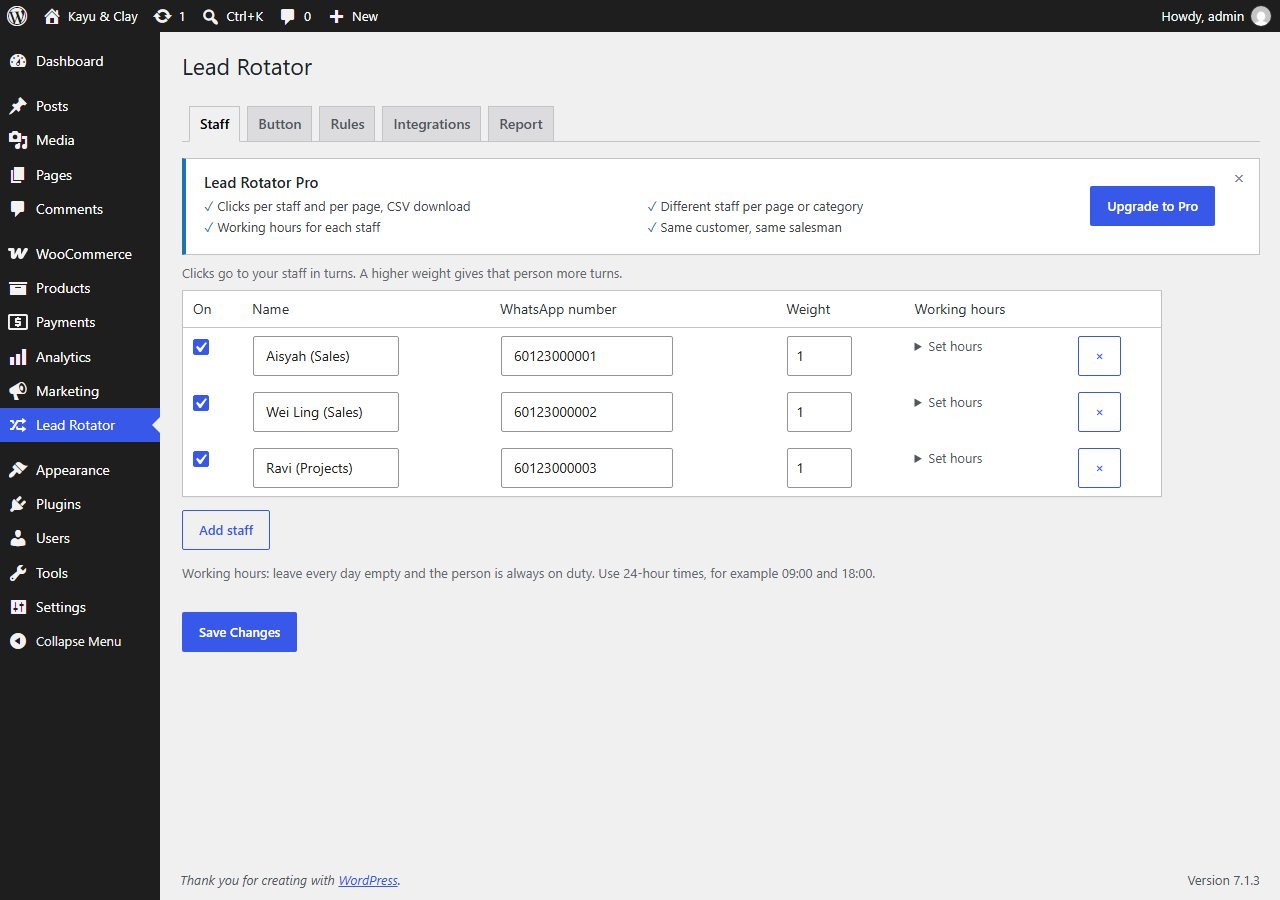This screenshot has width=1280, height=900.
Task: Expand Set hours for Aisyah (Sales)
Action: click(948, 347)
